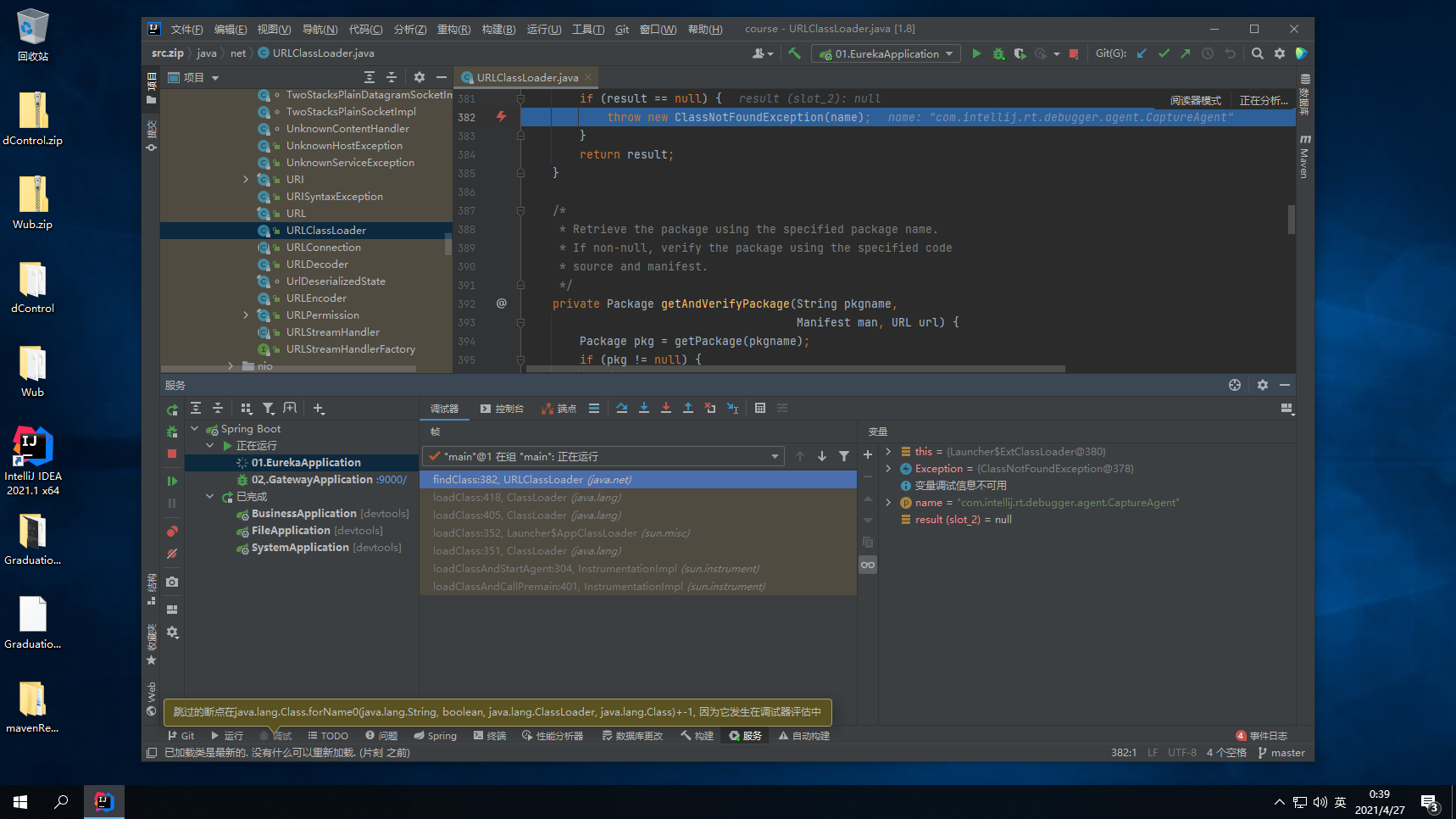
Task: Click Git push green arrow
Action: (x=1186, y=53)
